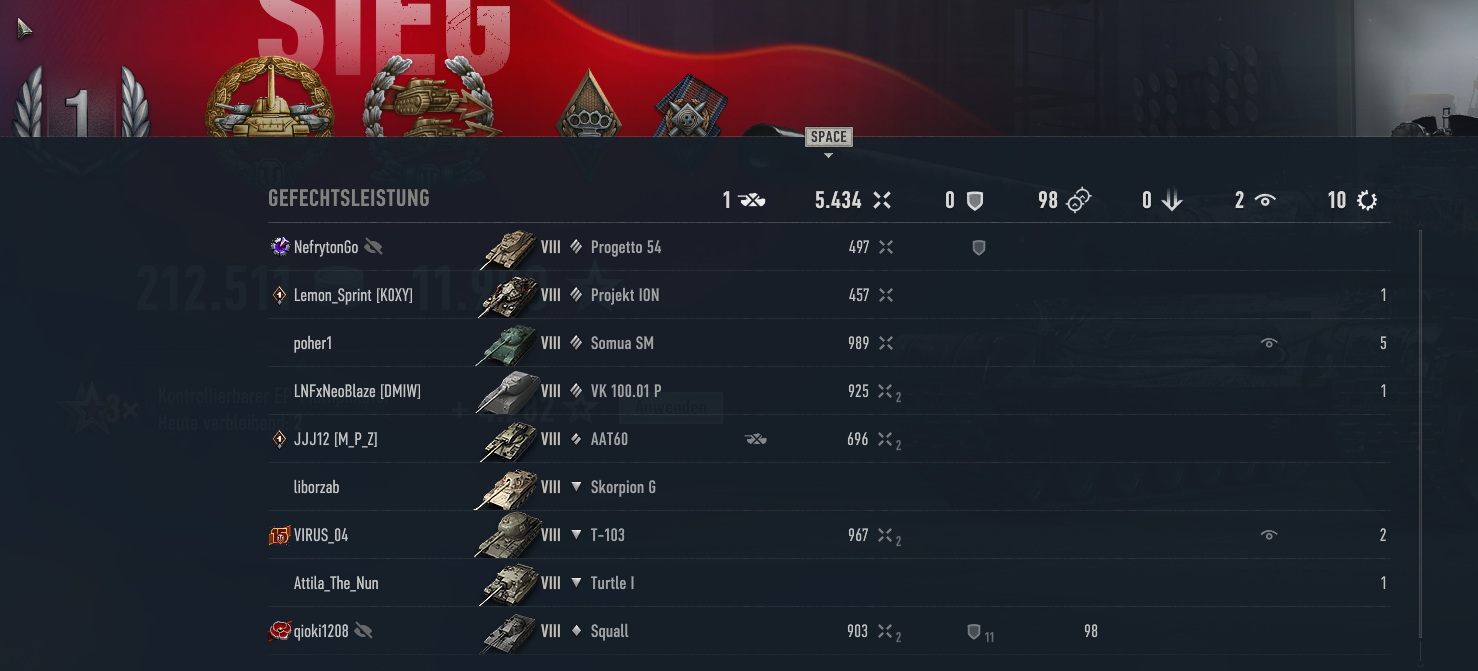
Task: Toggle hidden-eye icon next to qioki1208
Action: pos(364,631)
